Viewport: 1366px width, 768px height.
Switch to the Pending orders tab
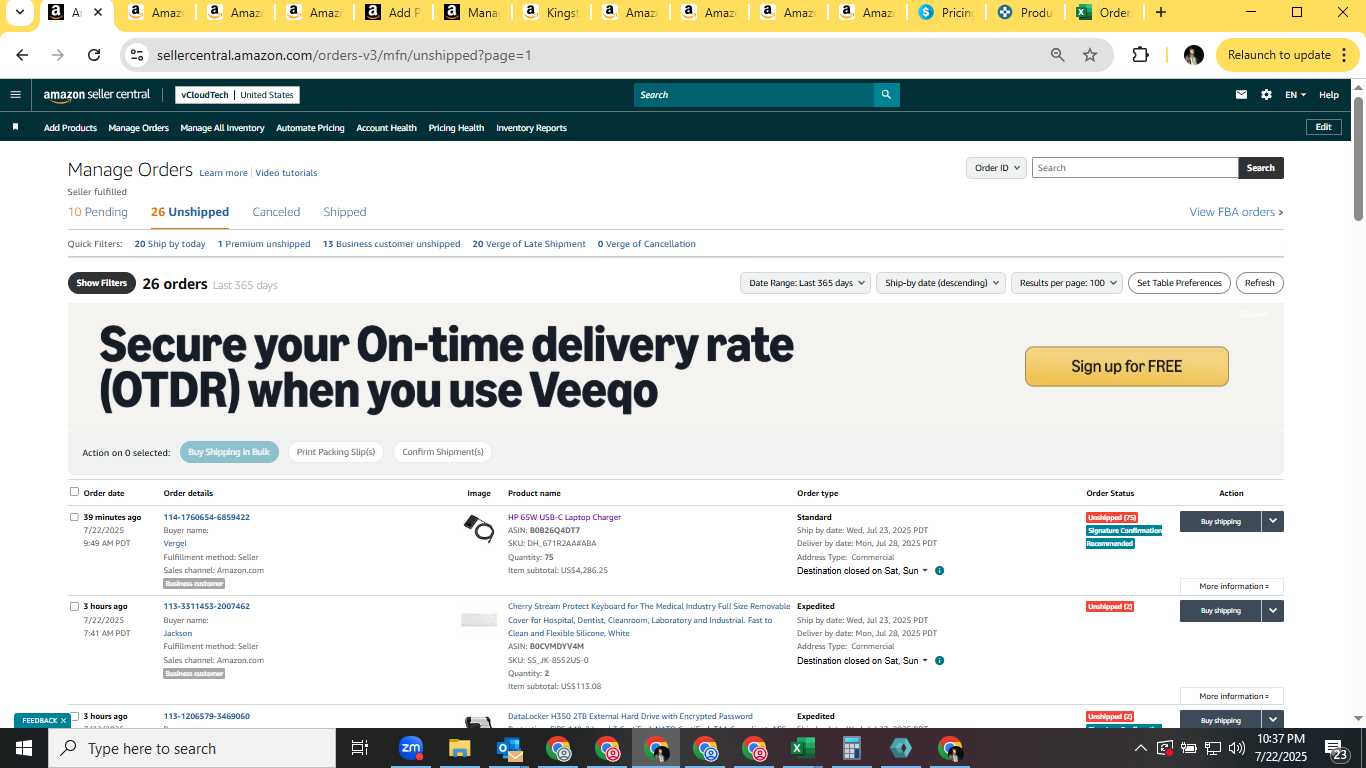pyautogui.click(x=98, y=212)
